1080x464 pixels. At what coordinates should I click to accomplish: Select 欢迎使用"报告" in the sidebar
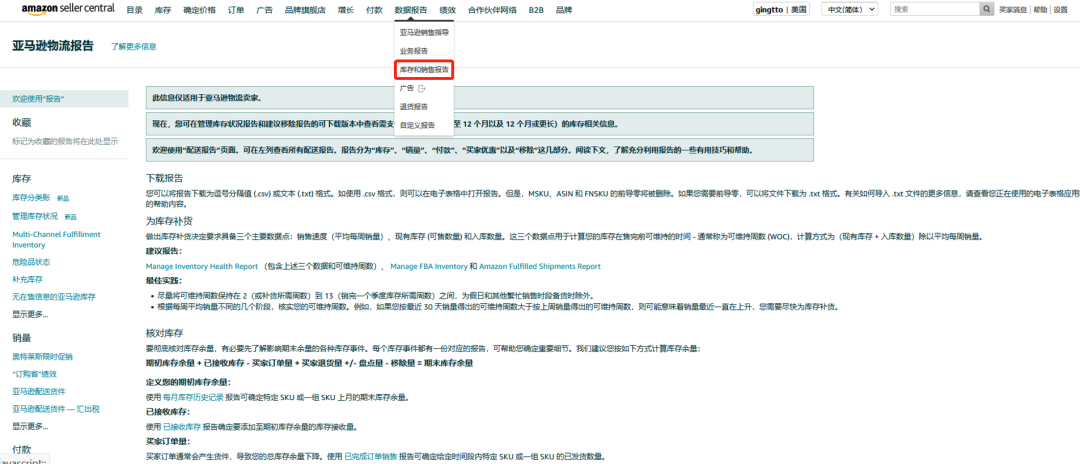[64, 98]
